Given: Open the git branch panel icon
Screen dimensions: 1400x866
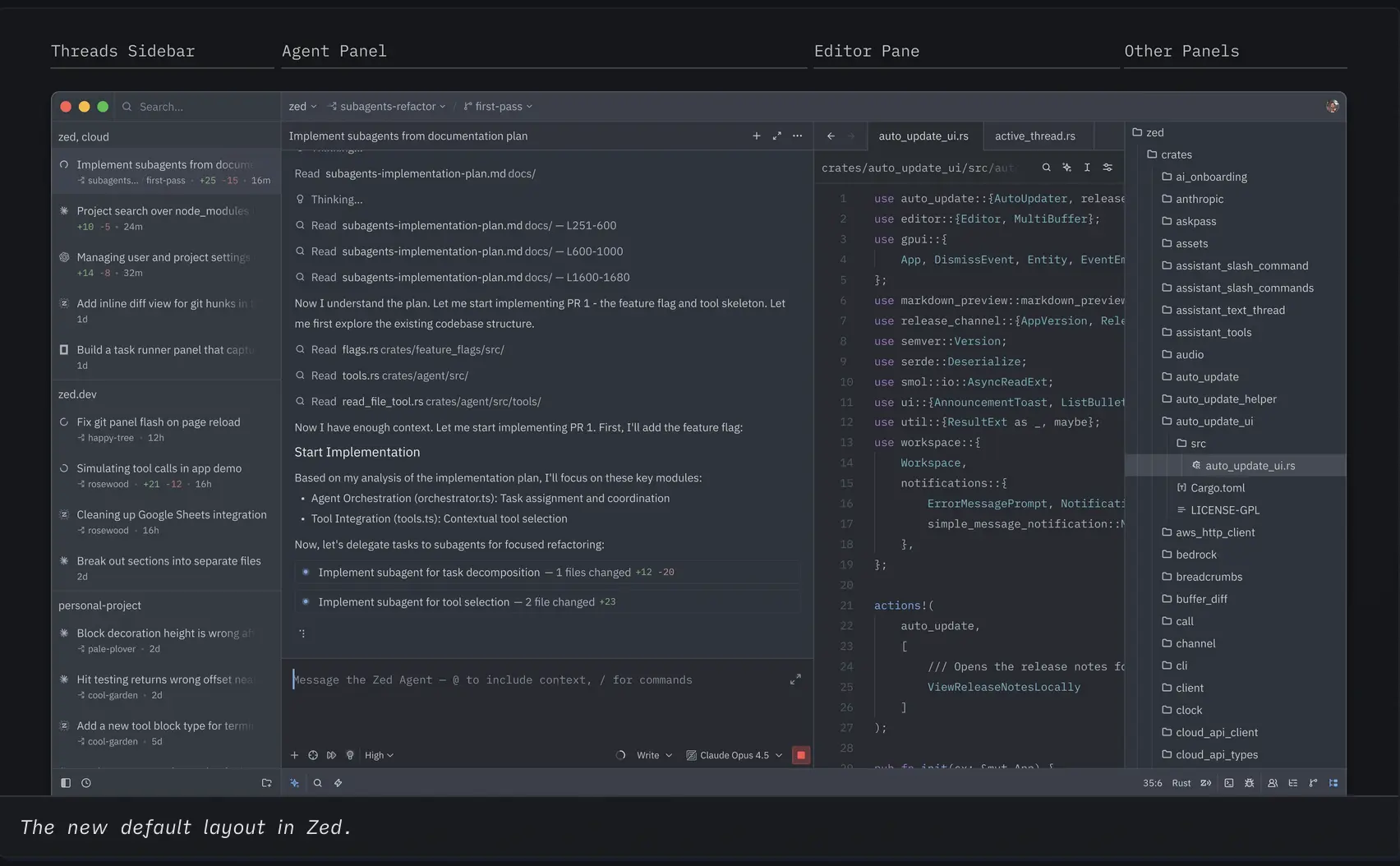Looking at the screenshot, I should tap(1313, 783).
